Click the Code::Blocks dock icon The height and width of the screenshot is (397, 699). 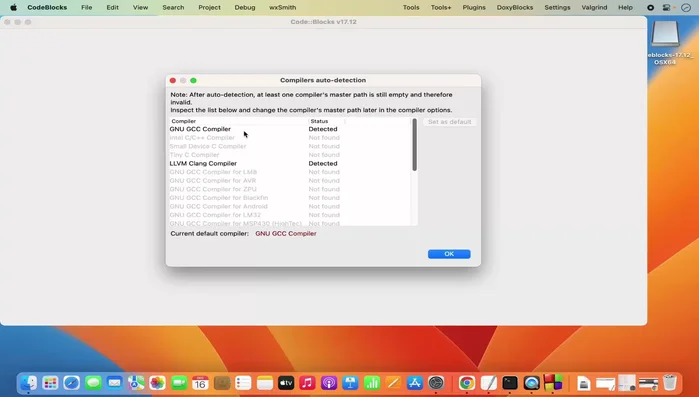coord(553,383)
